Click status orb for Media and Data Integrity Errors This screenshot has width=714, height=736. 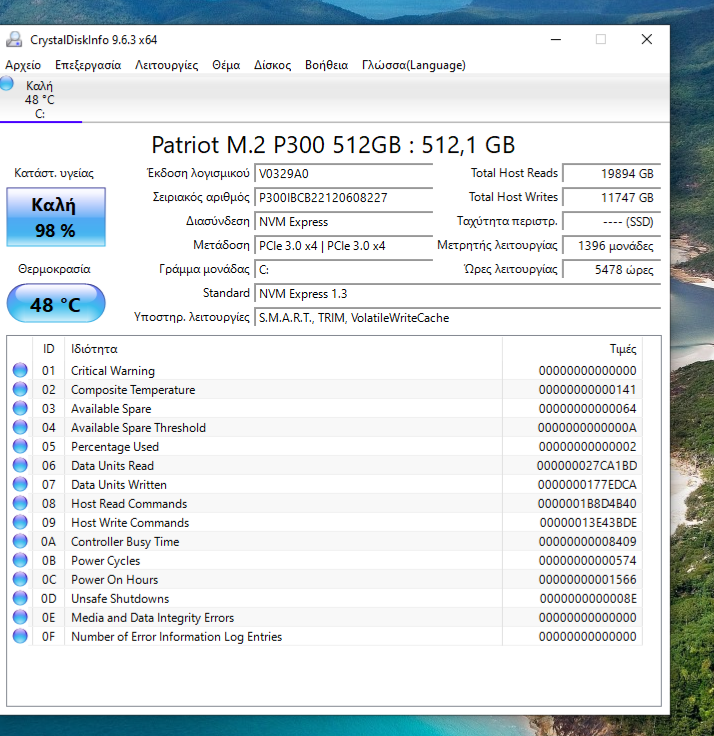pyautogui.click(x=20, y=617)
